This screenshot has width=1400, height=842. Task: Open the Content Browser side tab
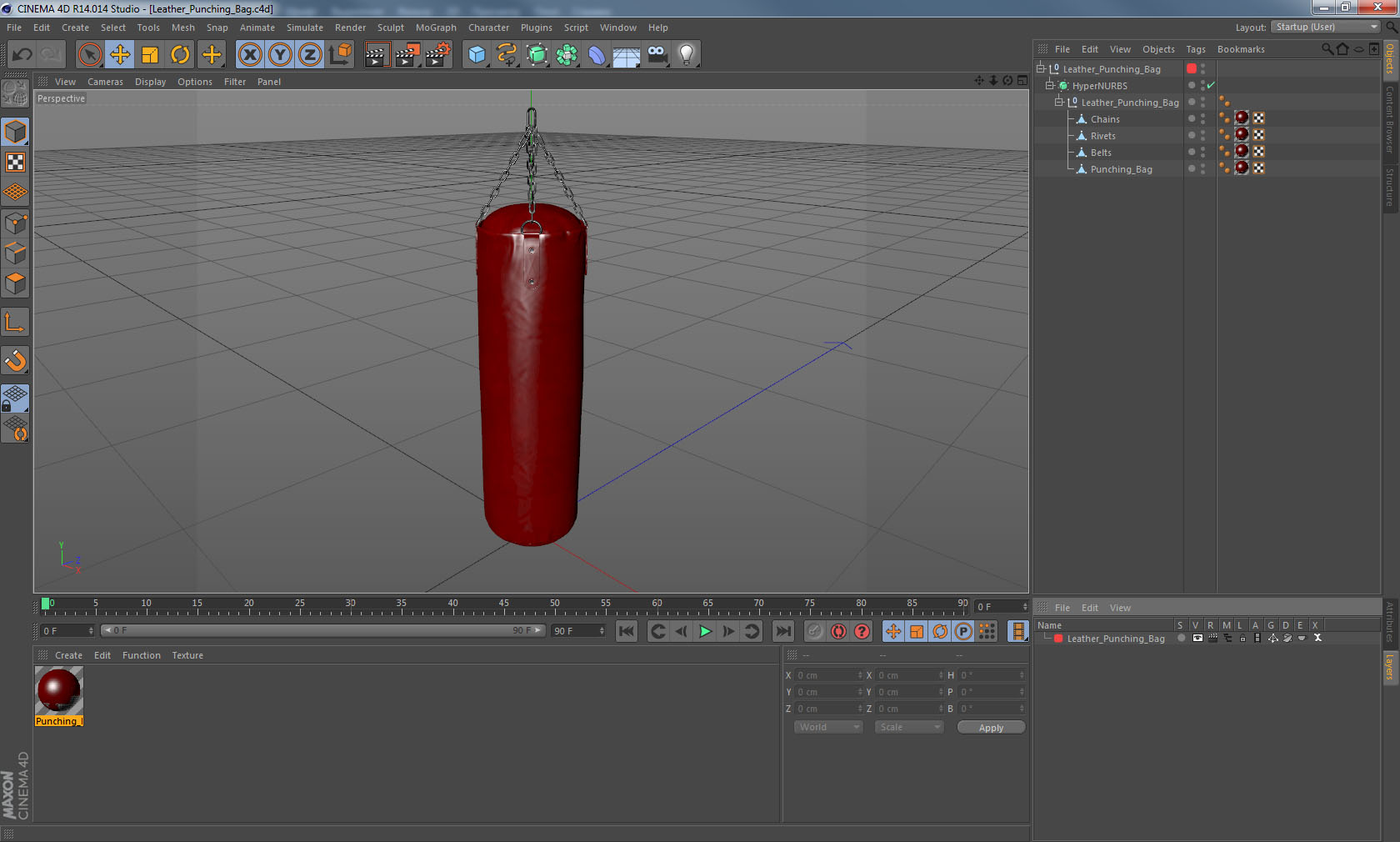click(x=1390, y=119)
